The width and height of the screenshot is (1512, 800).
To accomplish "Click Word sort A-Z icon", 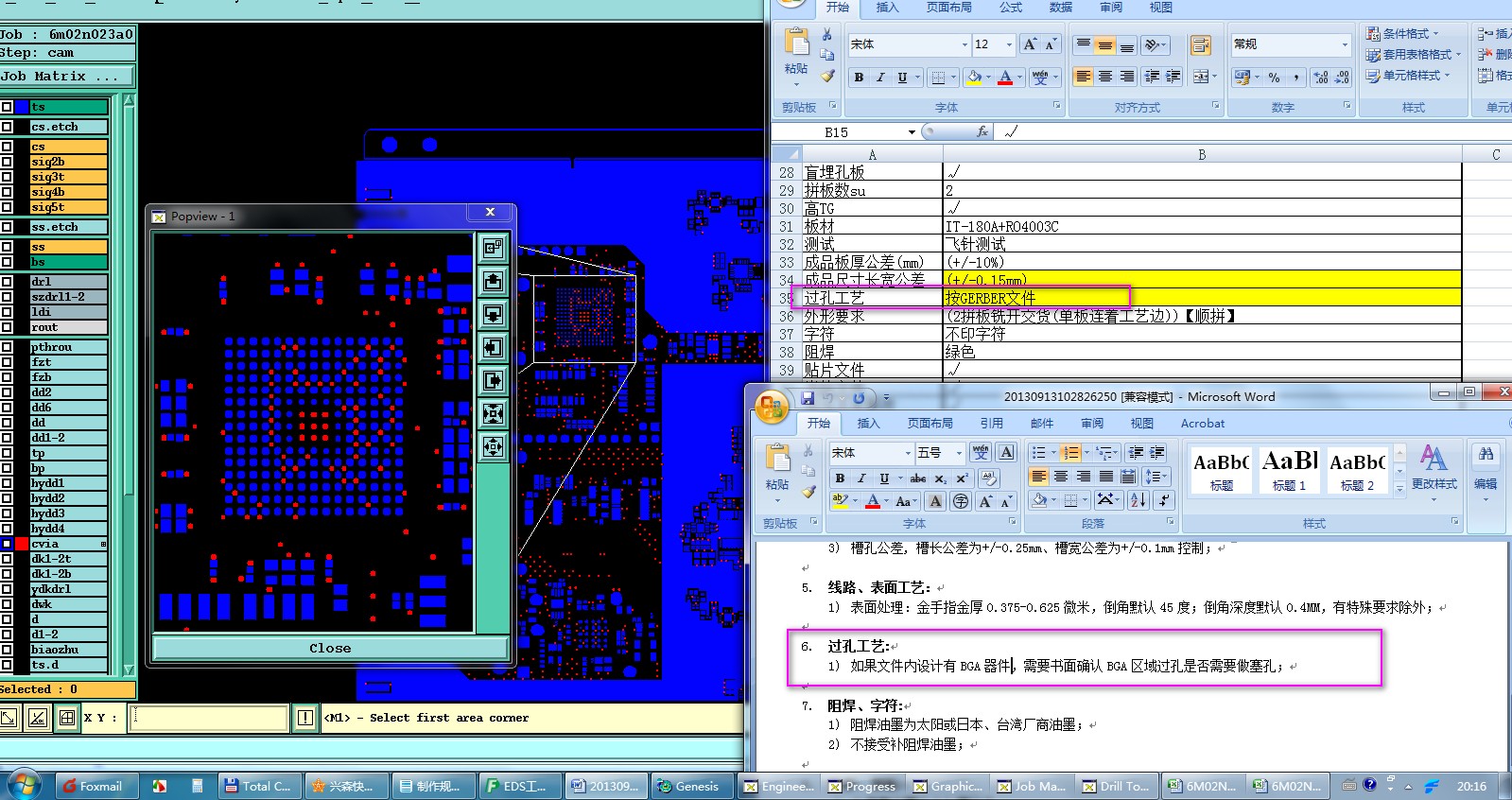I will click(1138, 499).
